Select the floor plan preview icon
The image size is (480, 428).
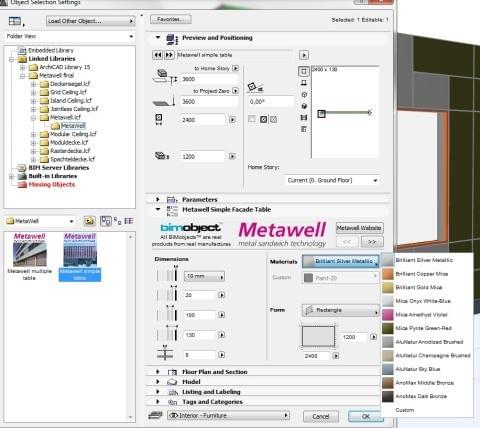click(303, 71)
